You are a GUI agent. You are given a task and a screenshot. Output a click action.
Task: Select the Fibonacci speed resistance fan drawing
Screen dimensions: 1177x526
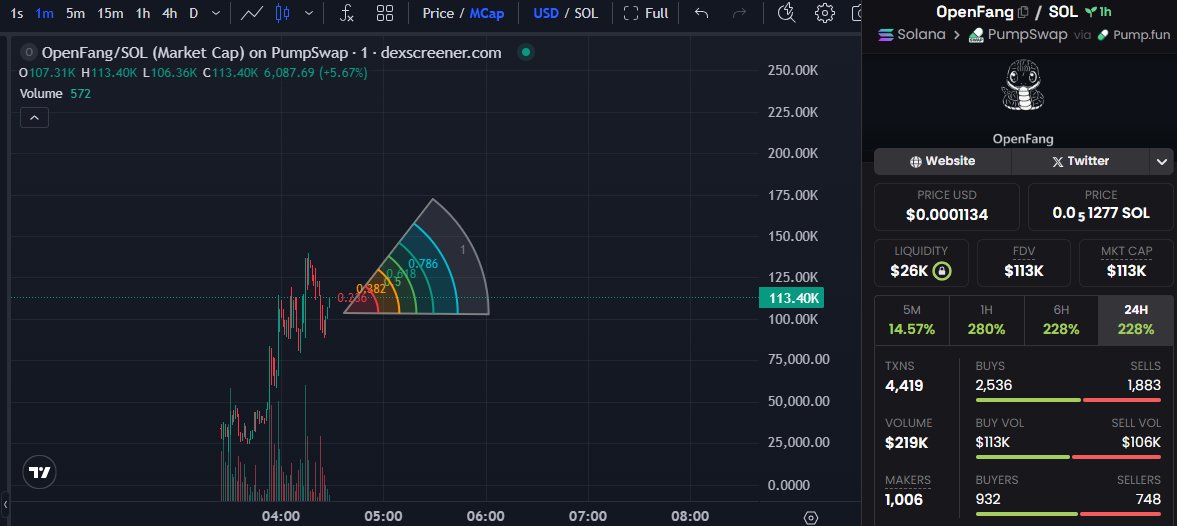click(417, 257)
